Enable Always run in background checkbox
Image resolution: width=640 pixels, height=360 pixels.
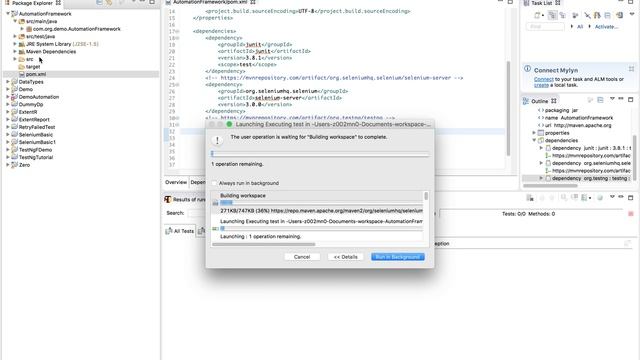pos(214,183)
